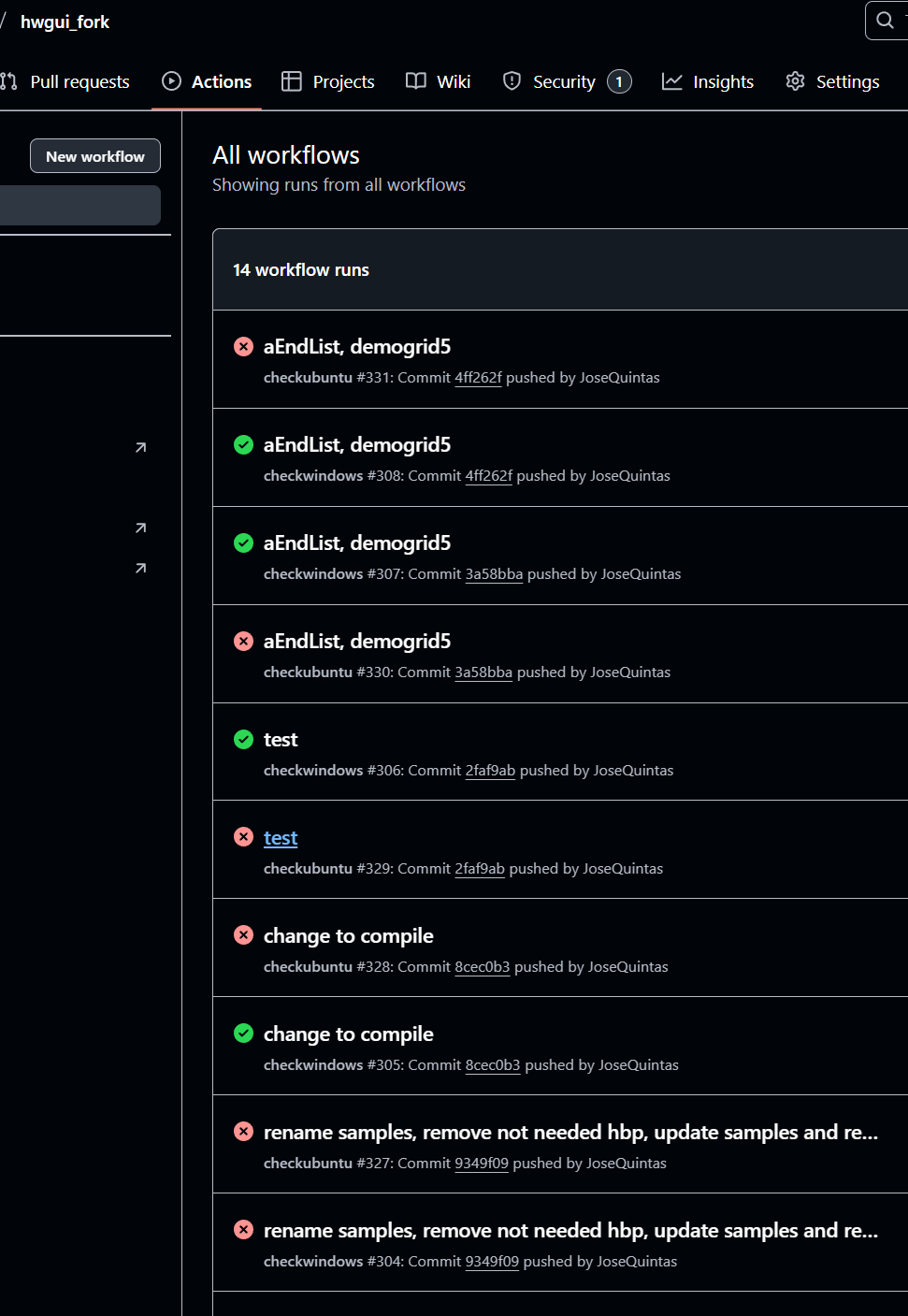Image resolution: width=908 pixels, height=1316 pixels.
Task: Click the search magnifier icon
Action: 885,20
